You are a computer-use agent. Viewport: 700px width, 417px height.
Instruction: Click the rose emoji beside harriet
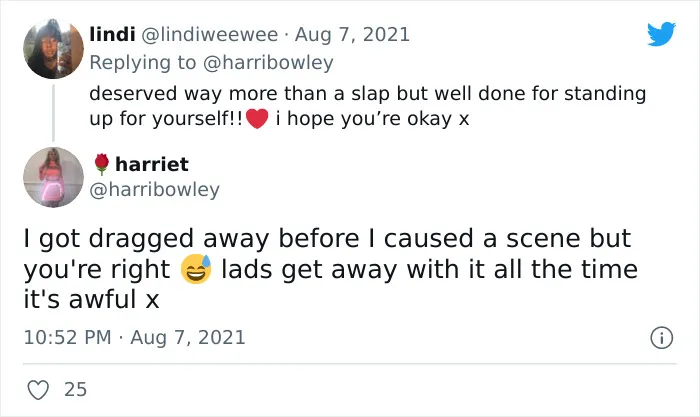coord(102,164)
